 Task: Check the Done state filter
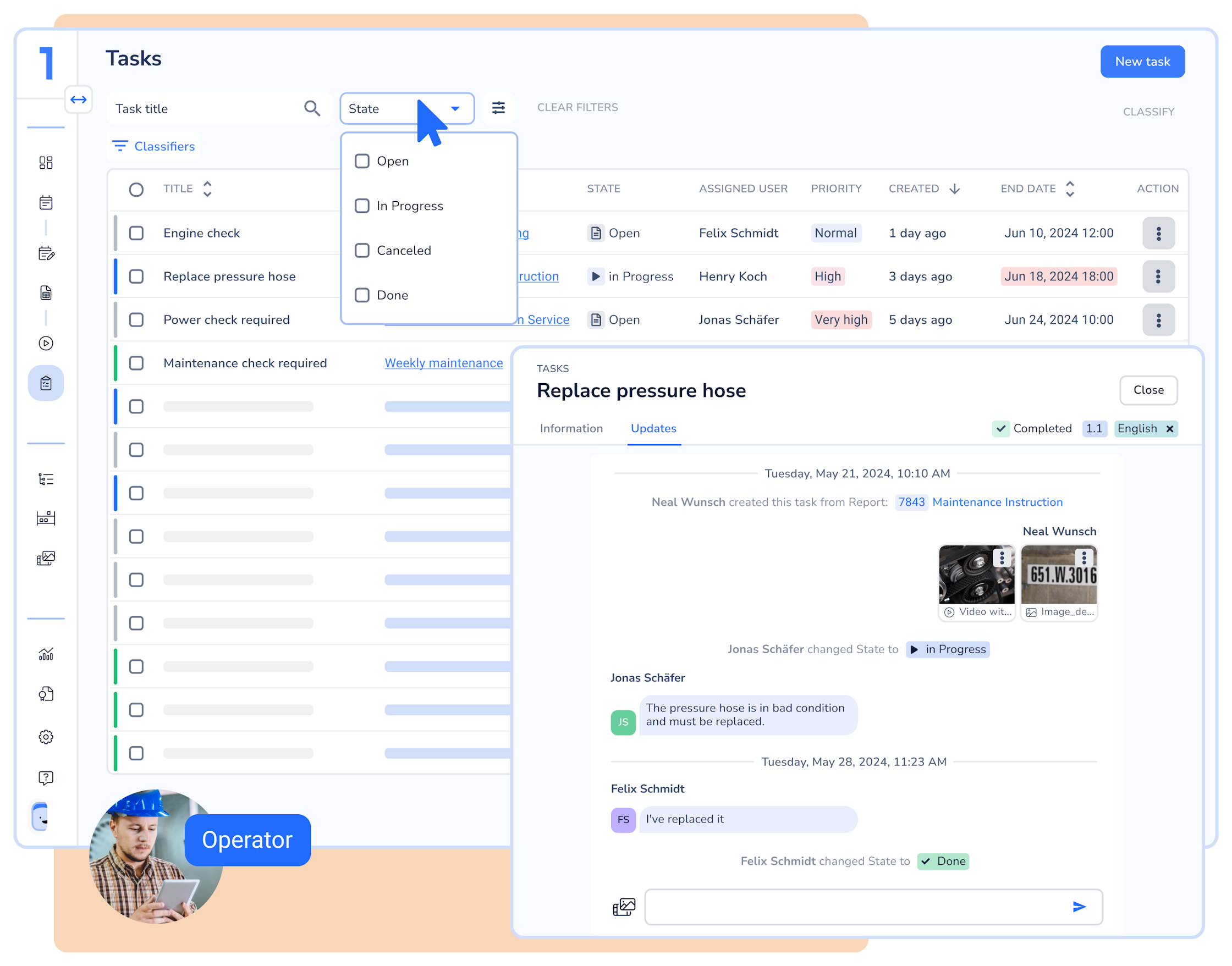pyautogui.click(x=362, y=295)
